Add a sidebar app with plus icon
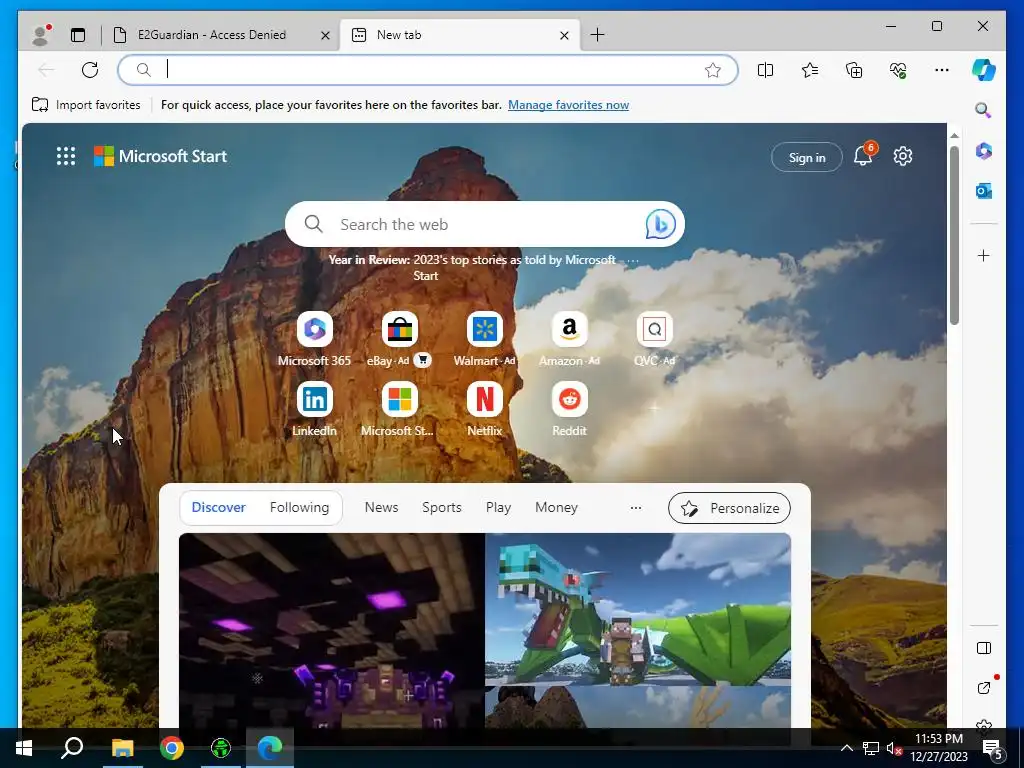The image size is (1024, 768). tap(984, 255)
